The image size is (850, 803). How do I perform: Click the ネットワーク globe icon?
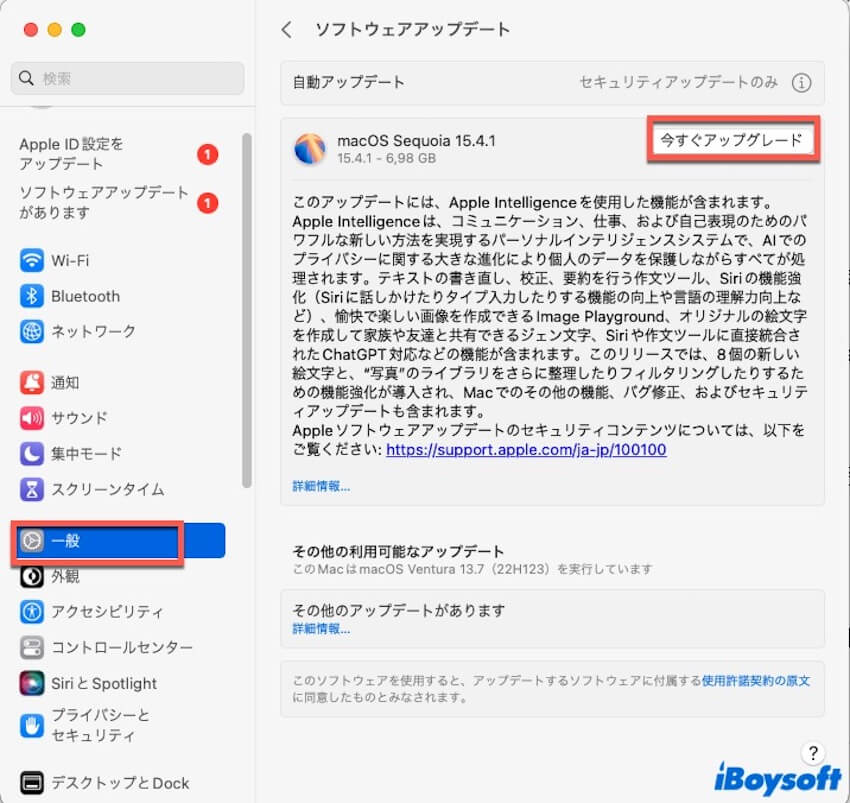[x=32, y=331]
